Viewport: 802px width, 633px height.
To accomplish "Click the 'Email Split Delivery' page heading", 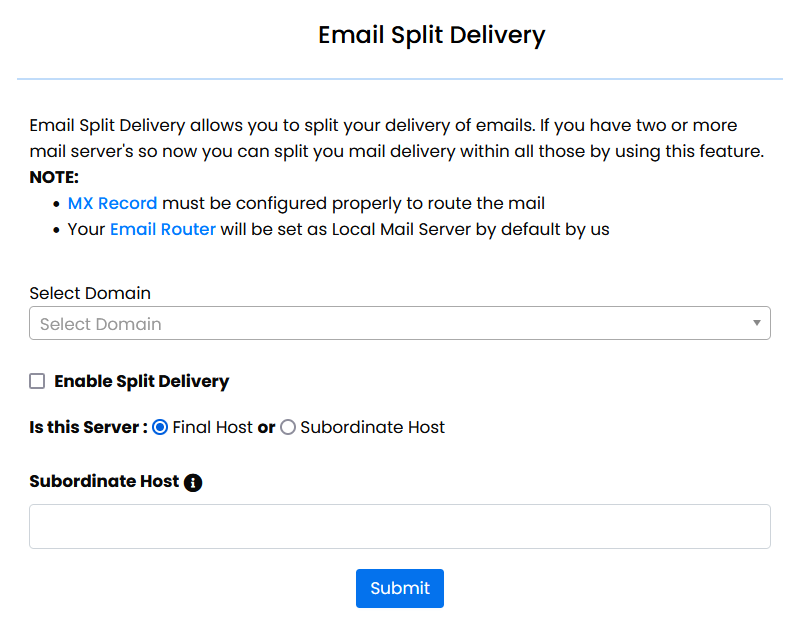I will pos(431,35).
